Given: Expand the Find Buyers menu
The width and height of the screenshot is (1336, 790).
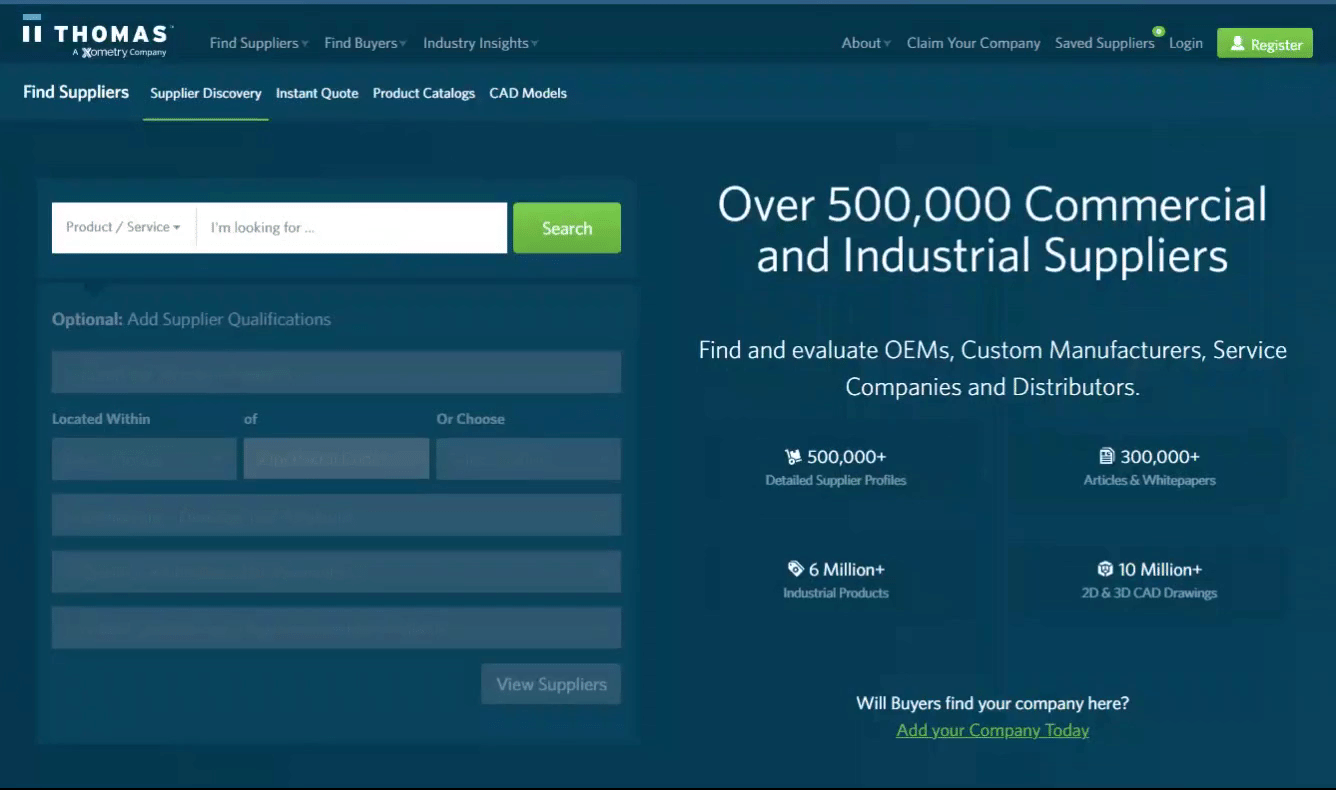Looking at the screenshot, I should [x=366, y=43].
